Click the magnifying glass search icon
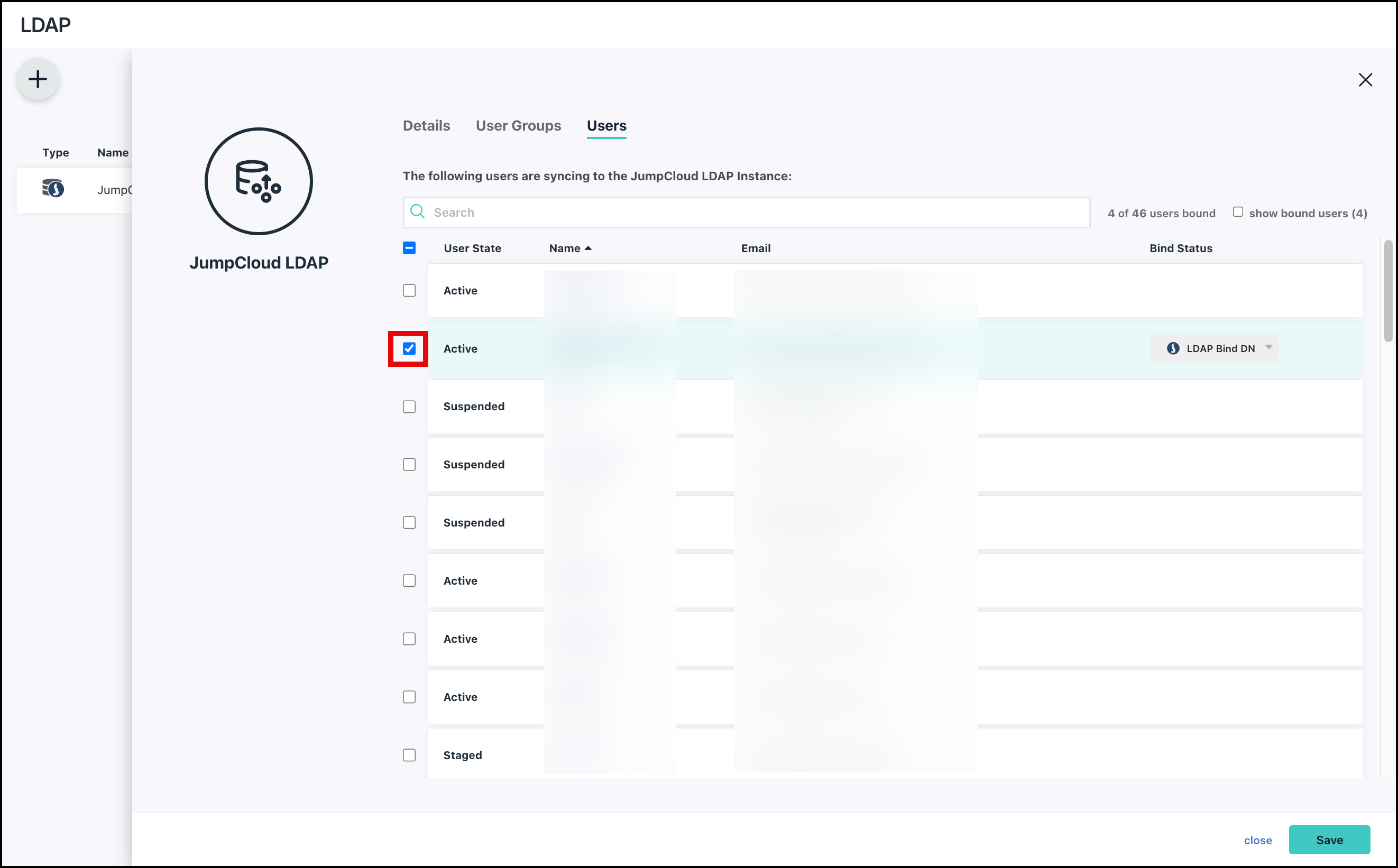The width and height of the screenshot is (1398, 868). coord(417,212)
